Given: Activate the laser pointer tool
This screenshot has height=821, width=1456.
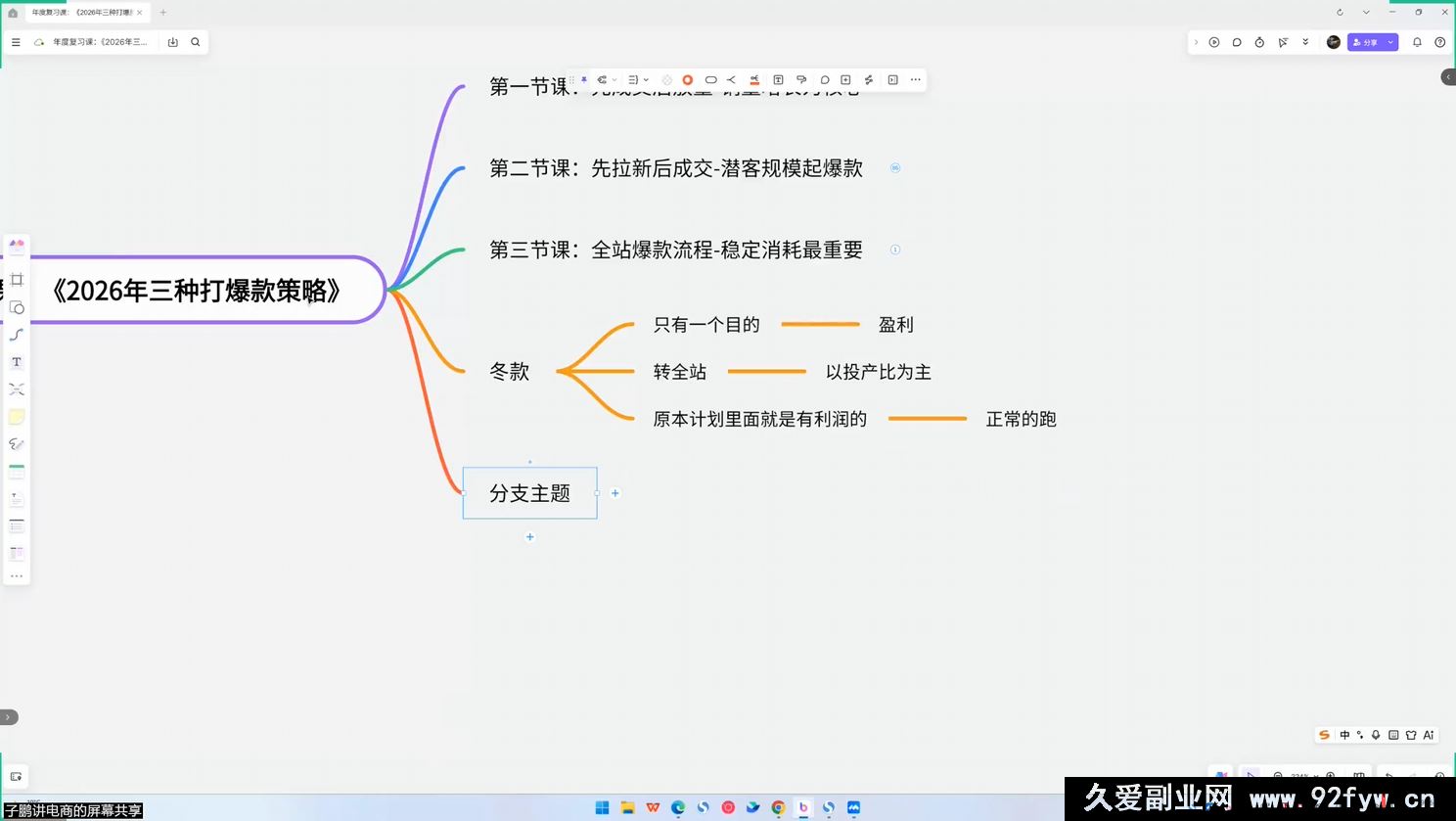Looking at the screenshot, I should [x=1283, y=42].
